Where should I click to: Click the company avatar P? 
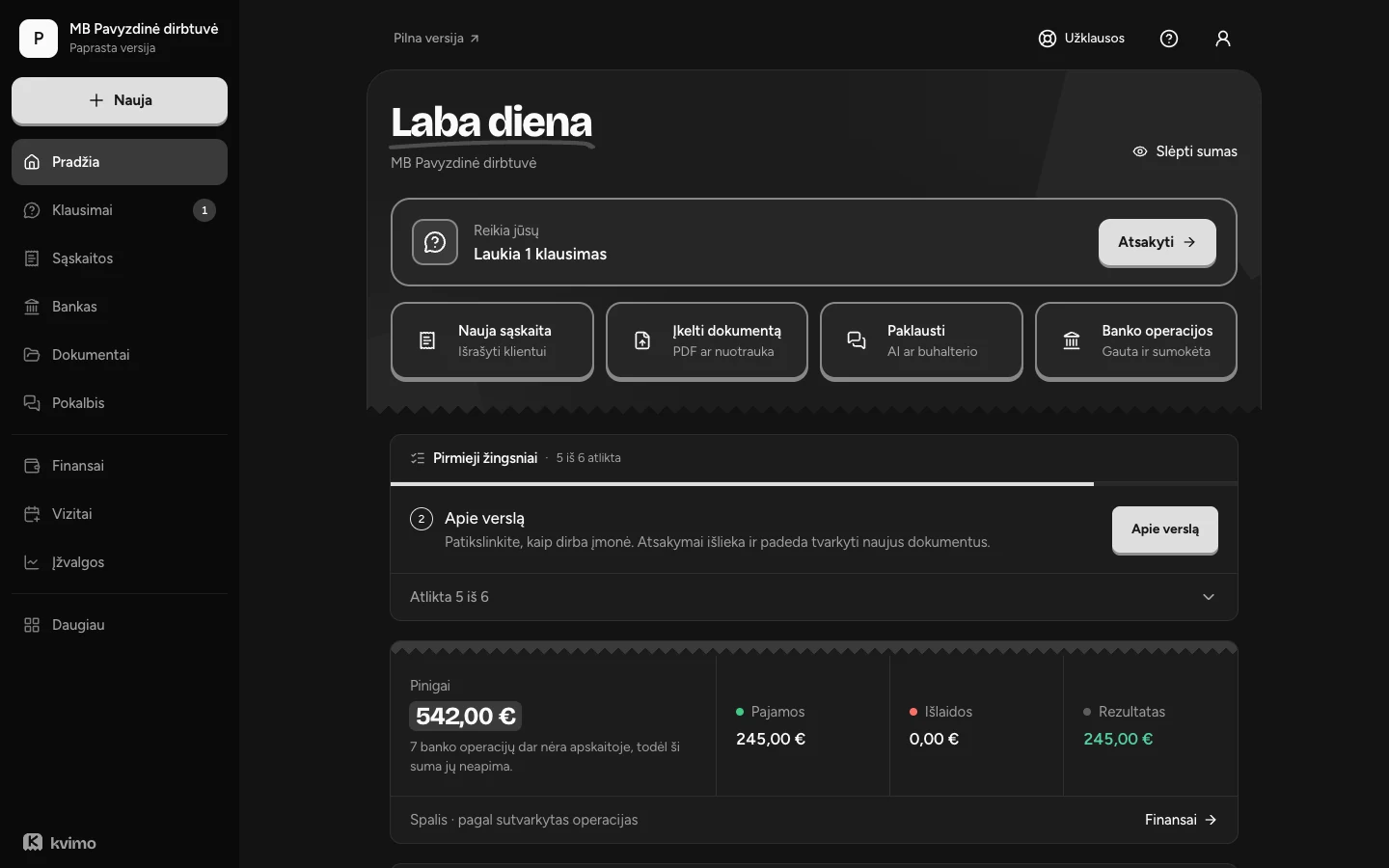point(39,39)
